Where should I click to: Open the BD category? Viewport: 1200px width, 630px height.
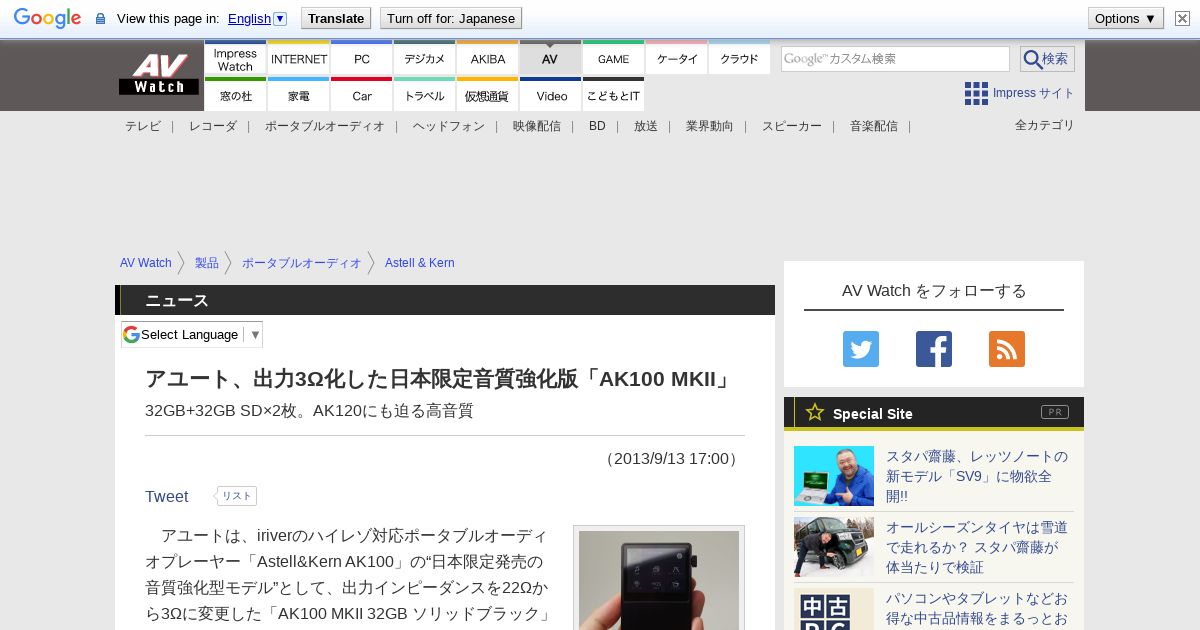coord(597,126)
